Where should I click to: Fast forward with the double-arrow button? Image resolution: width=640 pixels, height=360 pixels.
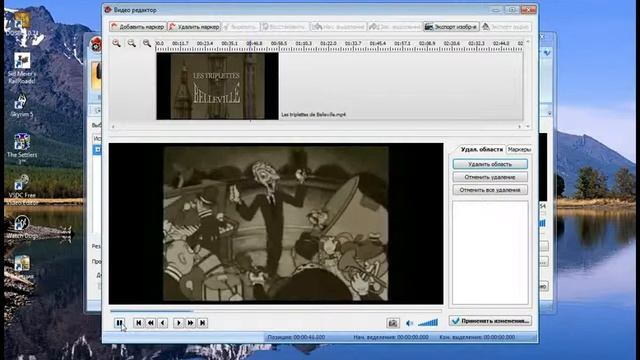pyautogui.click(x=190, y=323)
